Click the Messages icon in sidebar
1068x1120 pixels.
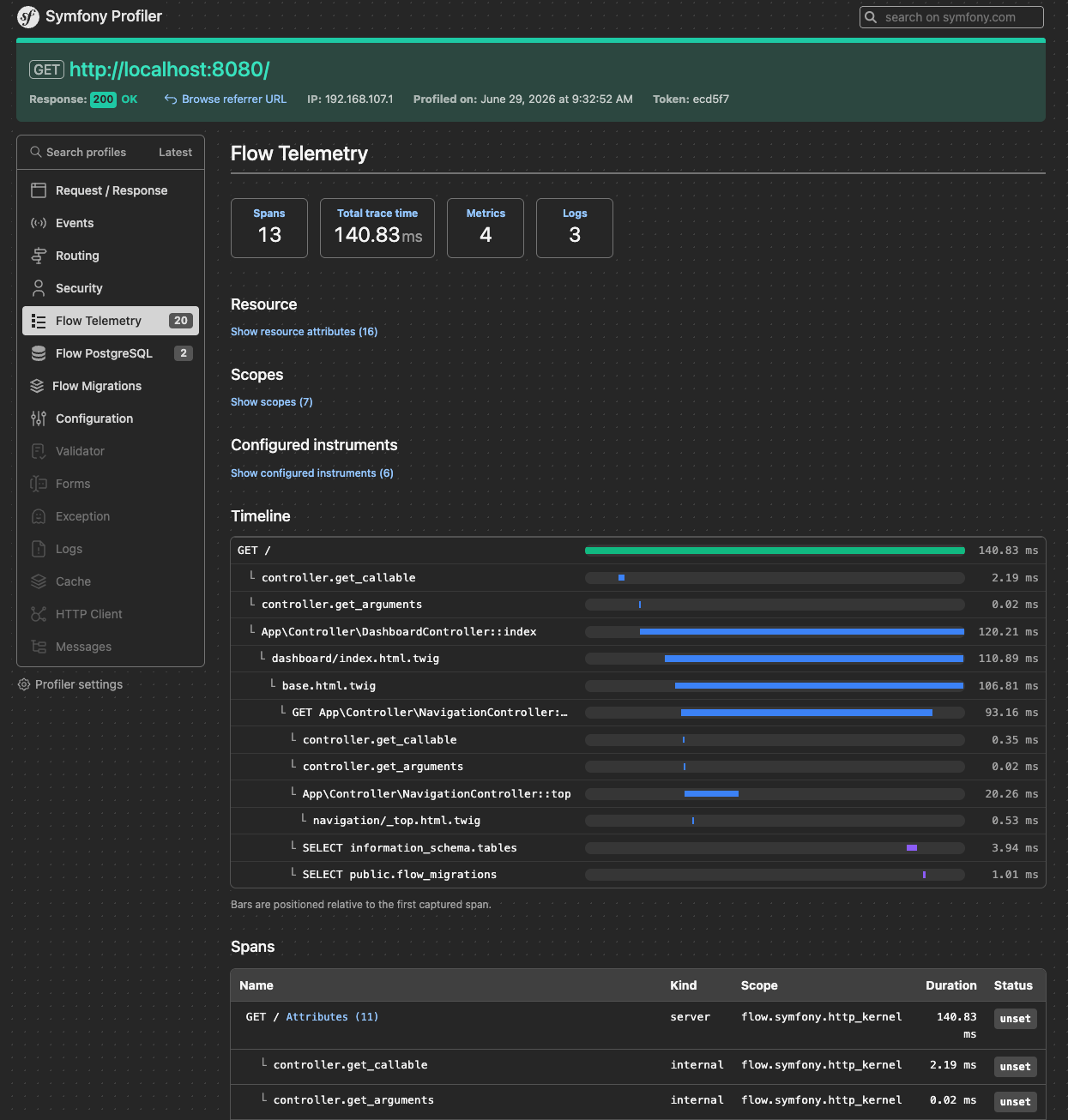[x=39, y=647]
